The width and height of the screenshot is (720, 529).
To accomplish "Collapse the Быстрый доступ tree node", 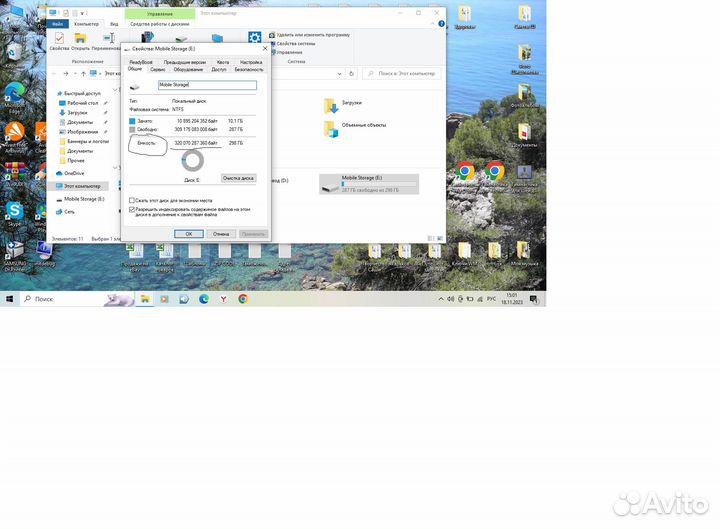I will coord(58,92).
